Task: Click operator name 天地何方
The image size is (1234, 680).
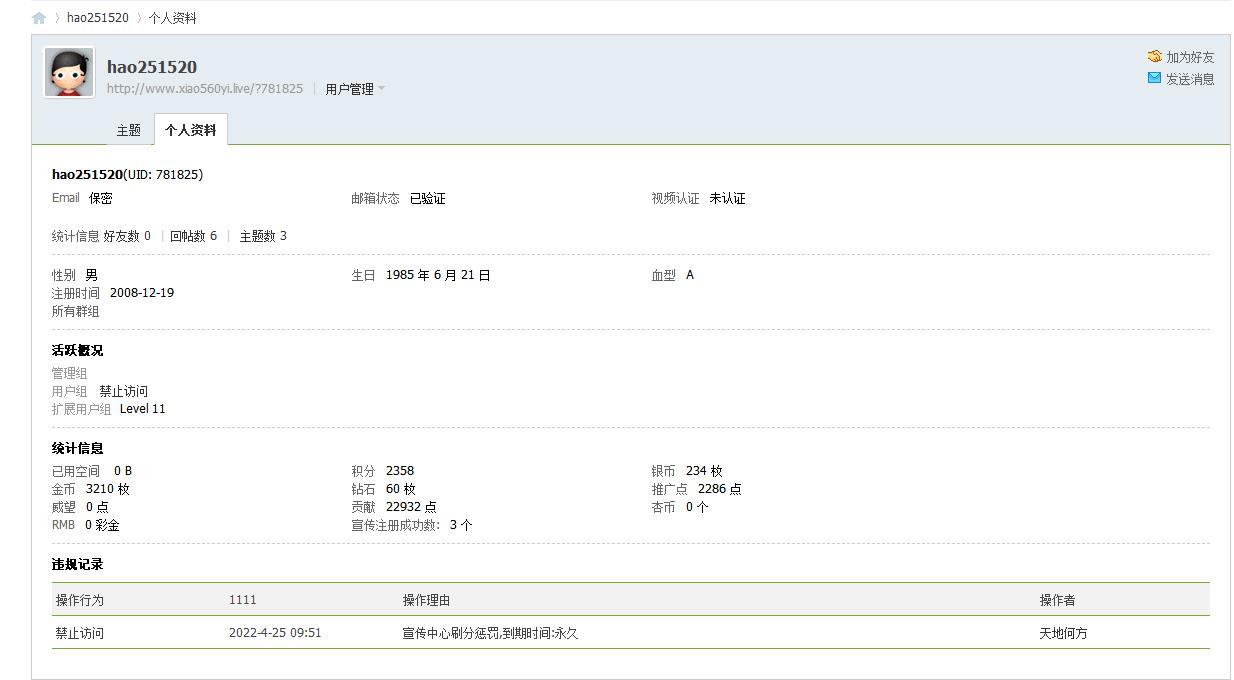Action: [x=1063, y=633]
